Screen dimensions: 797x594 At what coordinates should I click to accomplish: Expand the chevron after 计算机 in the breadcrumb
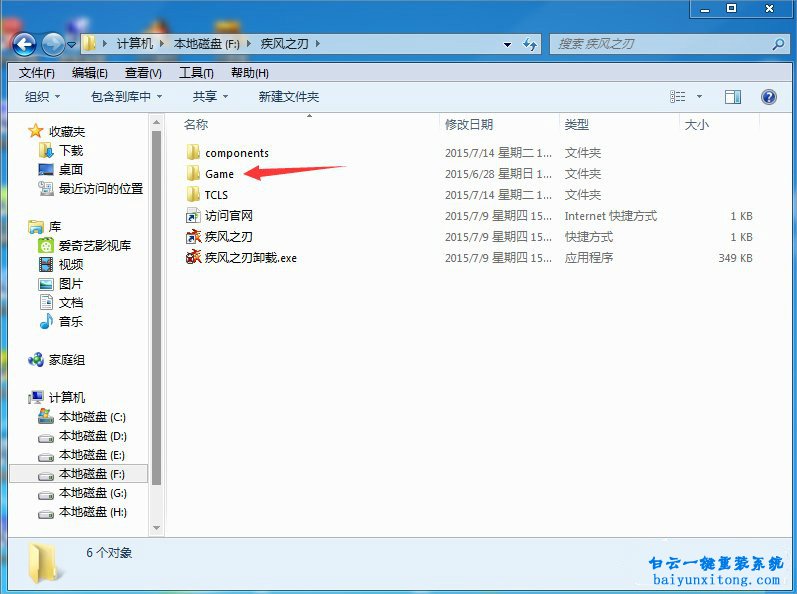(x=162, y=44)
